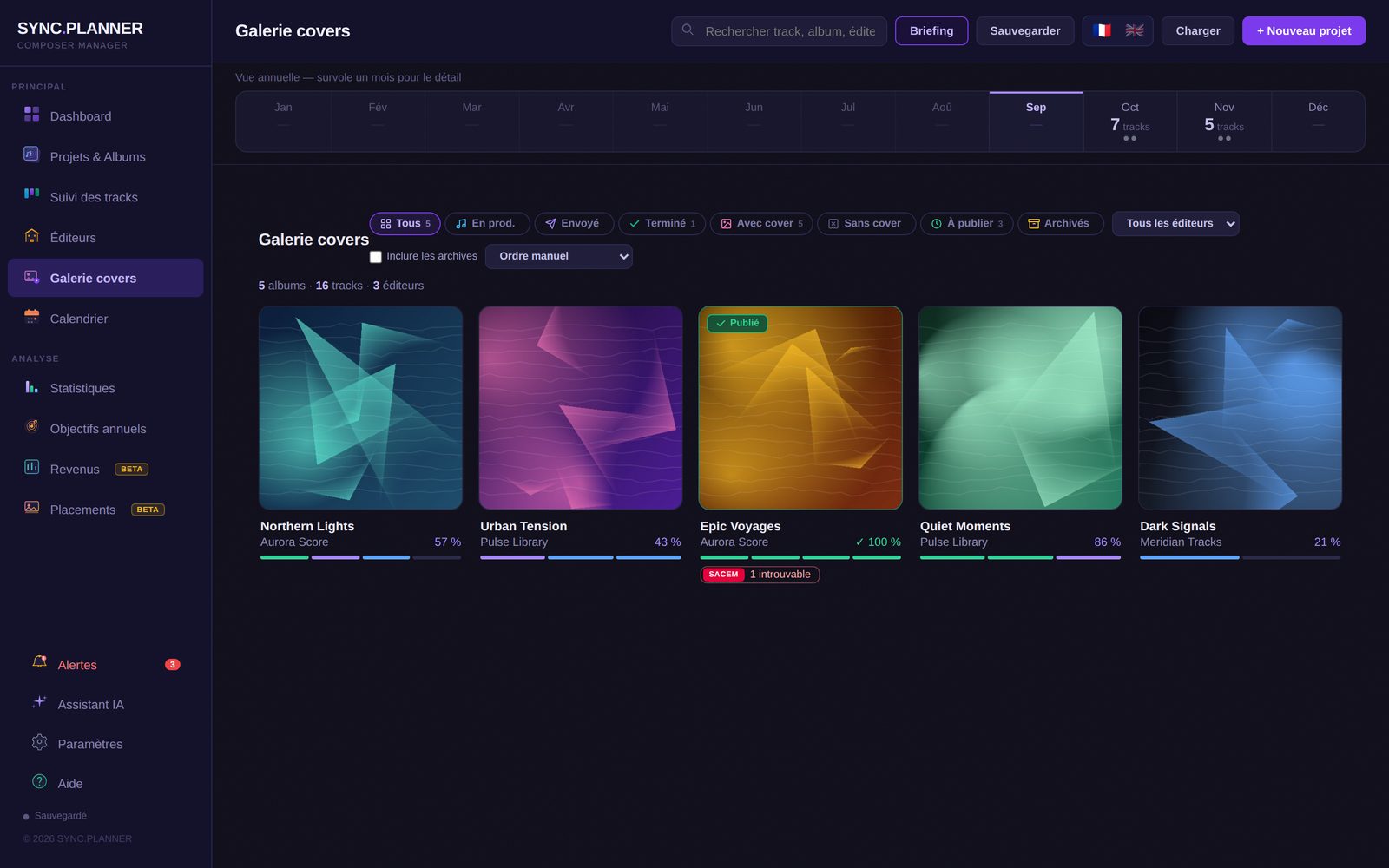Click the Éditeurs house icon

coord(31,235)
